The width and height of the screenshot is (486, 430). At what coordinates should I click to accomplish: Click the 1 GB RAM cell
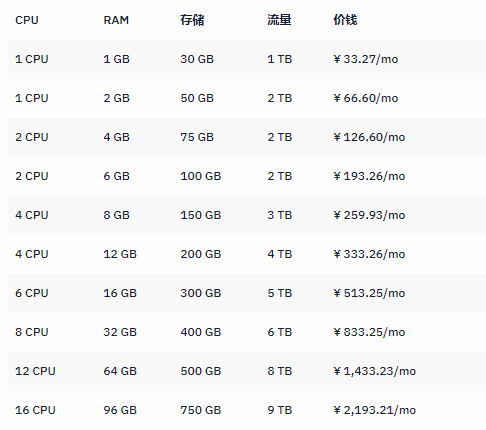tap(116, 59)
